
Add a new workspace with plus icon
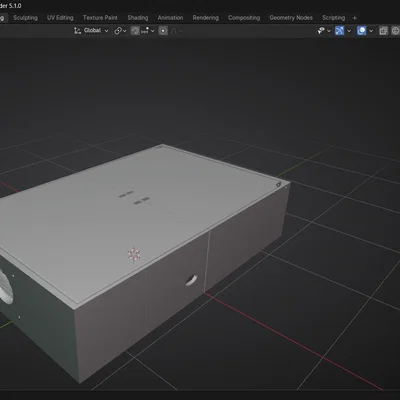pyautogui.click(x=354, y=18)
